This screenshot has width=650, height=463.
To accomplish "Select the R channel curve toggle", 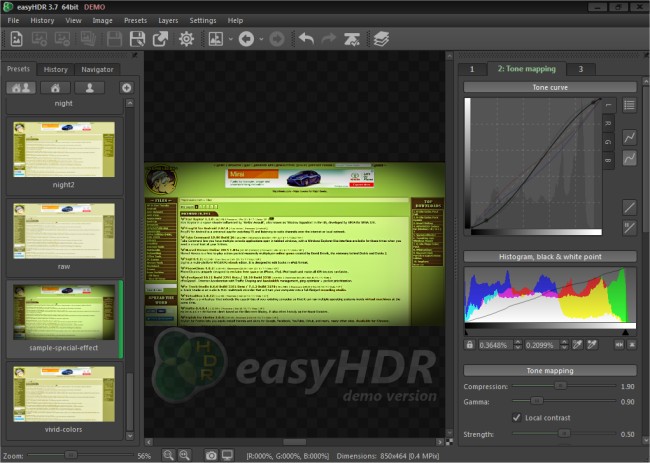I will click(x=608, y=121).
